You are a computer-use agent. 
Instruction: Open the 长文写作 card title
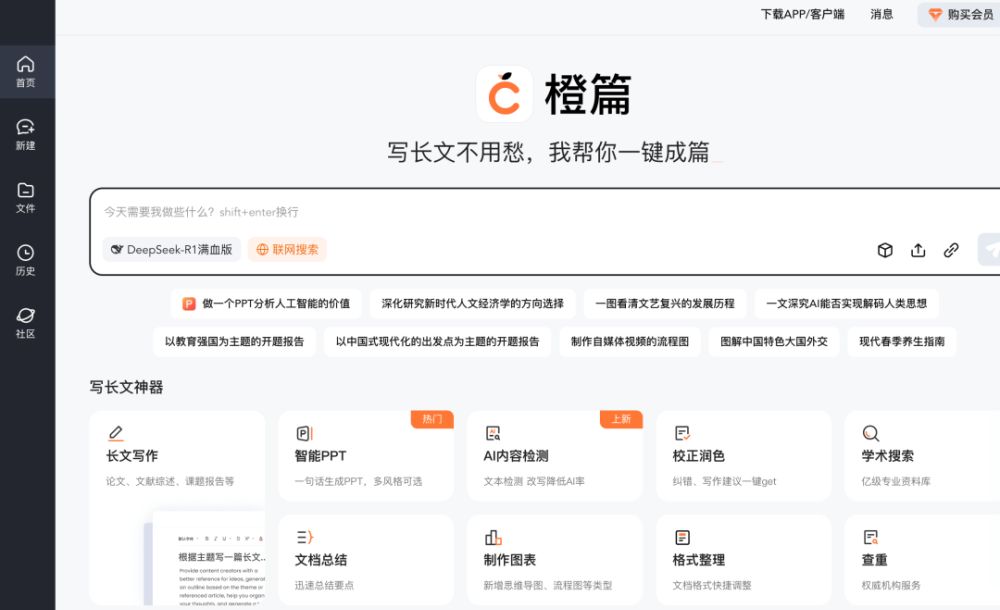pyautogui.click(x=132, y=456)
